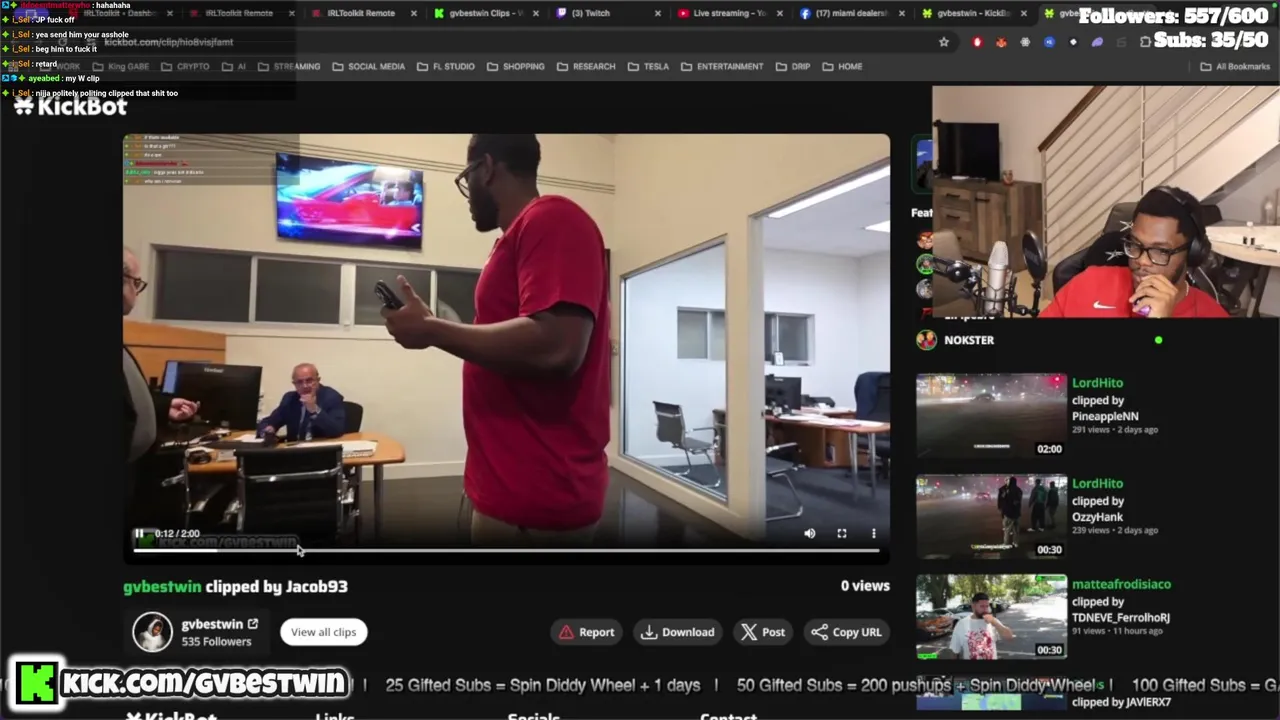Screen dimensions: 1280x720
Task: Pause the clip with the pause button
Action: [139, 534]
